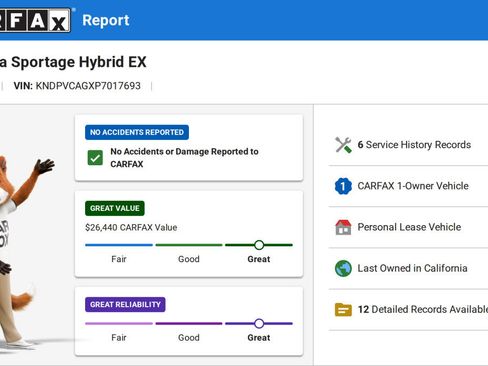488x366 pixels.
Task: Click the 'Great' label under reliability slider
Action: pyautogui.click(x=259, y=338)
